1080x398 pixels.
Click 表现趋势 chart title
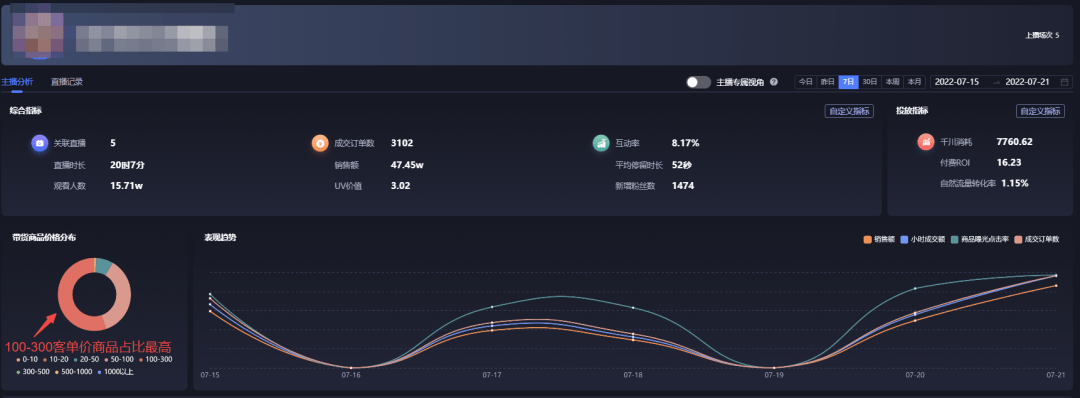coord(220,238)
